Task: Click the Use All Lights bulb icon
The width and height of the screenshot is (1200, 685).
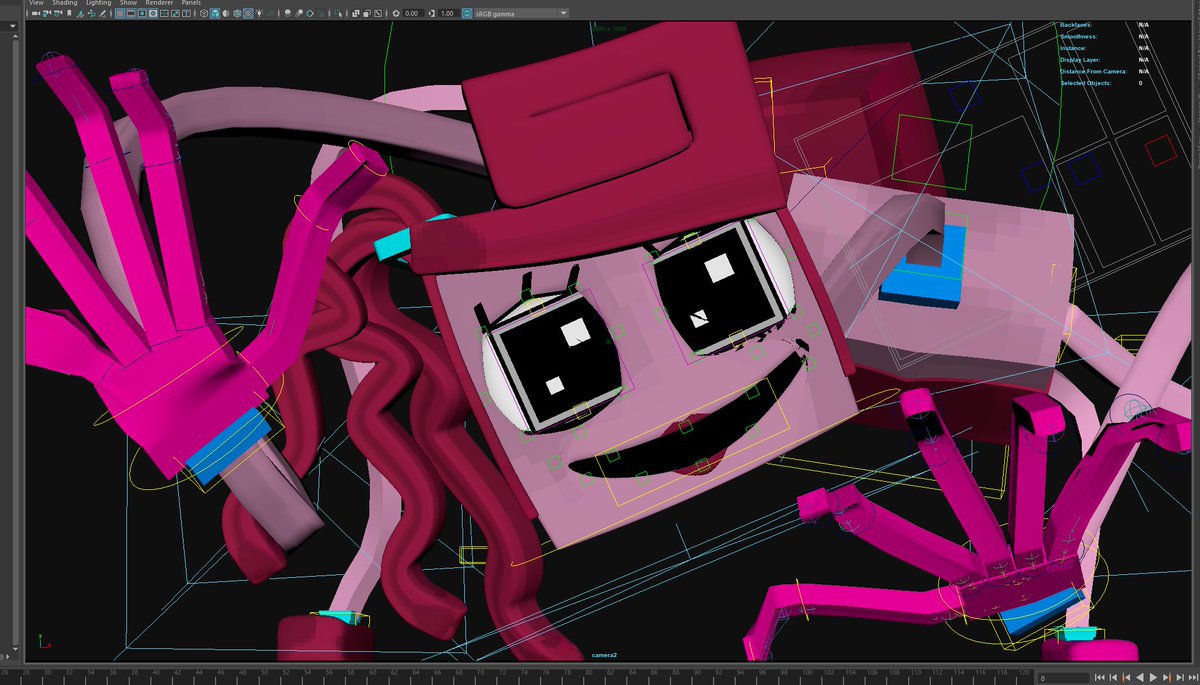Action: 258,14
